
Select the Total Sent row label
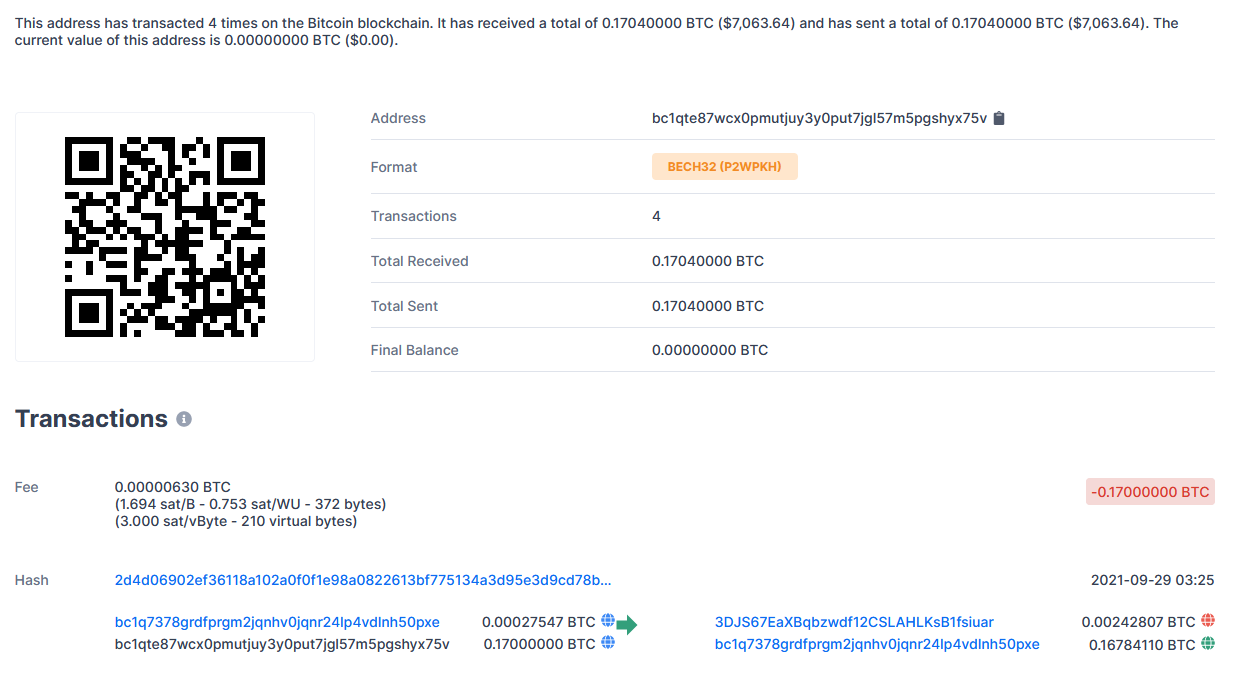tap(405, 306)
